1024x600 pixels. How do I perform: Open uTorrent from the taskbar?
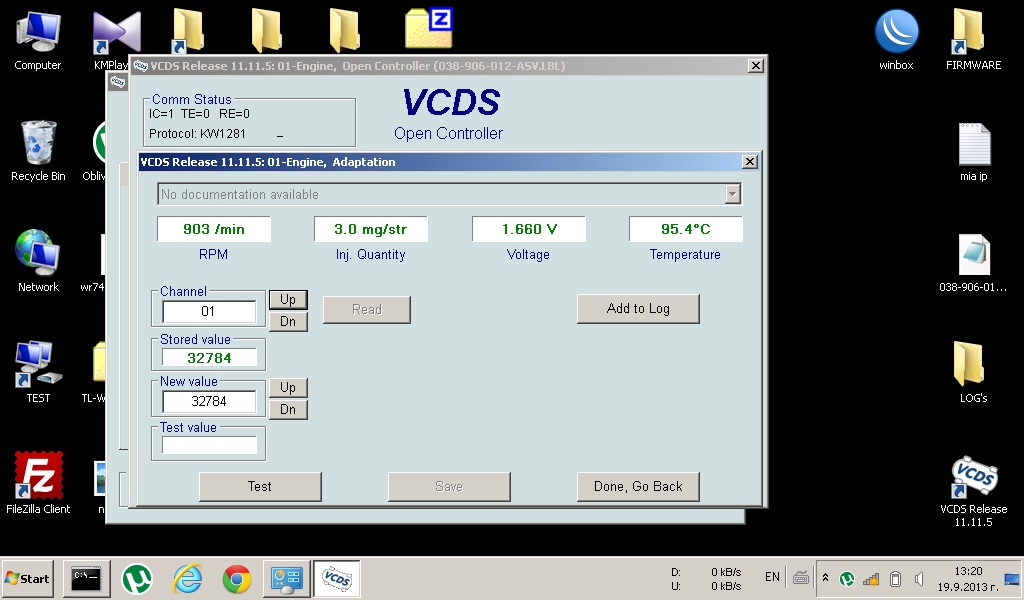coord(137,578)
